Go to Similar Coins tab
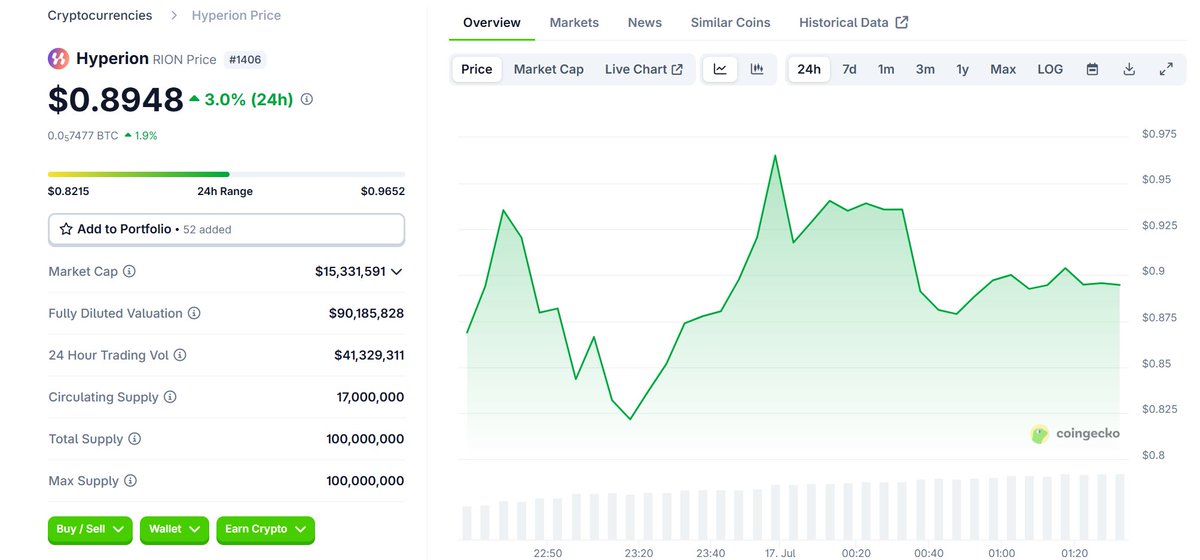The image size is (1200, 560). pyautogui.click(x=730, y=22)
